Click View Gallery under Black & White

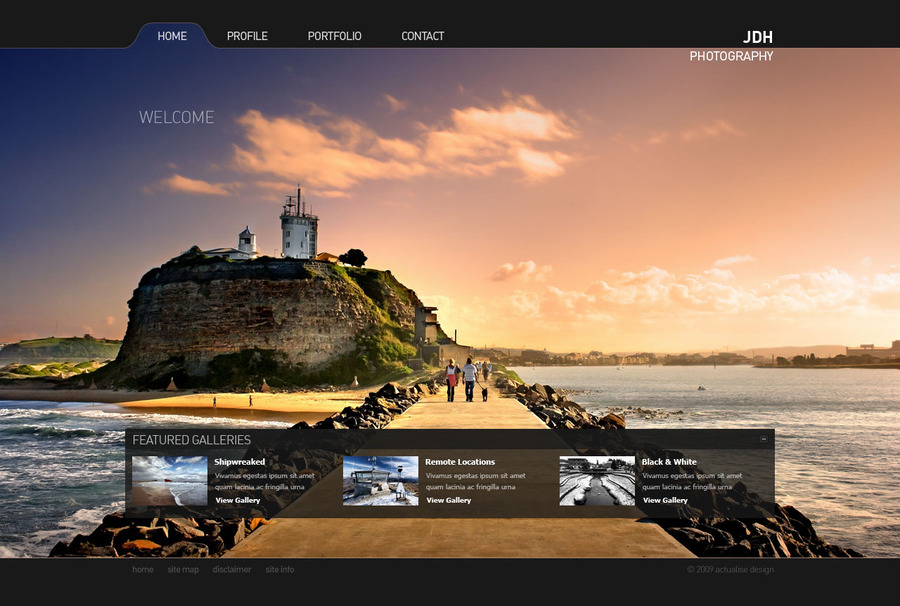[x=663, y=500]
